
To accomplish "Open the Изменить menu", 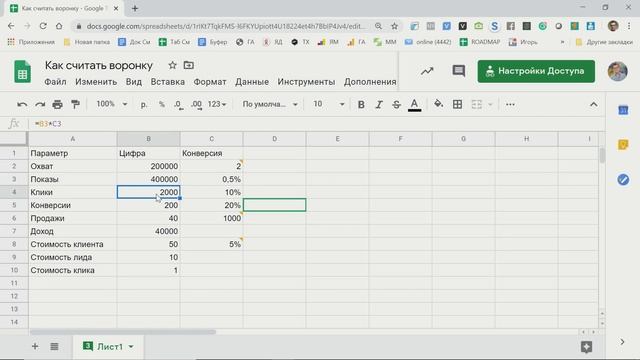I will click(x=96, y=82).
